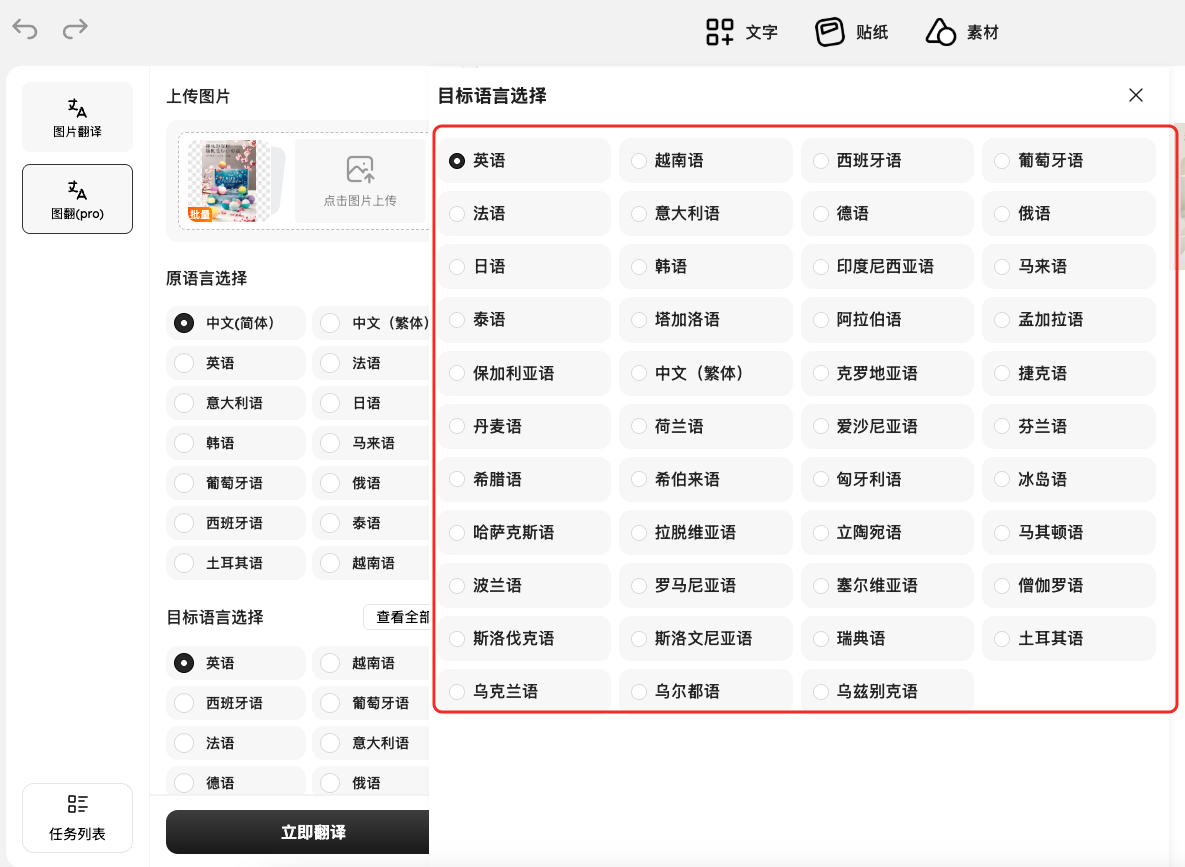The height and width of the screenshot is (867, 1185).
Task: Select 越南语 in the target language popup
Action: pos(706,160)
